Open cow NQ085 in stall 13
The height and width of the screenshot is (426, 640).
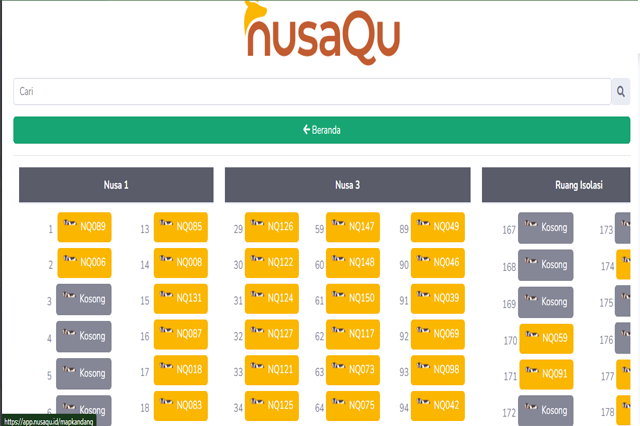click(x=181, y=227)
